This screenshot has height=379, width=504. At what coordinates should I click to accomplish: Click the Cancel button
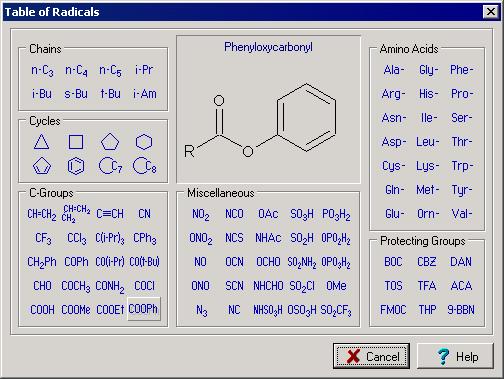pos(371,356)
